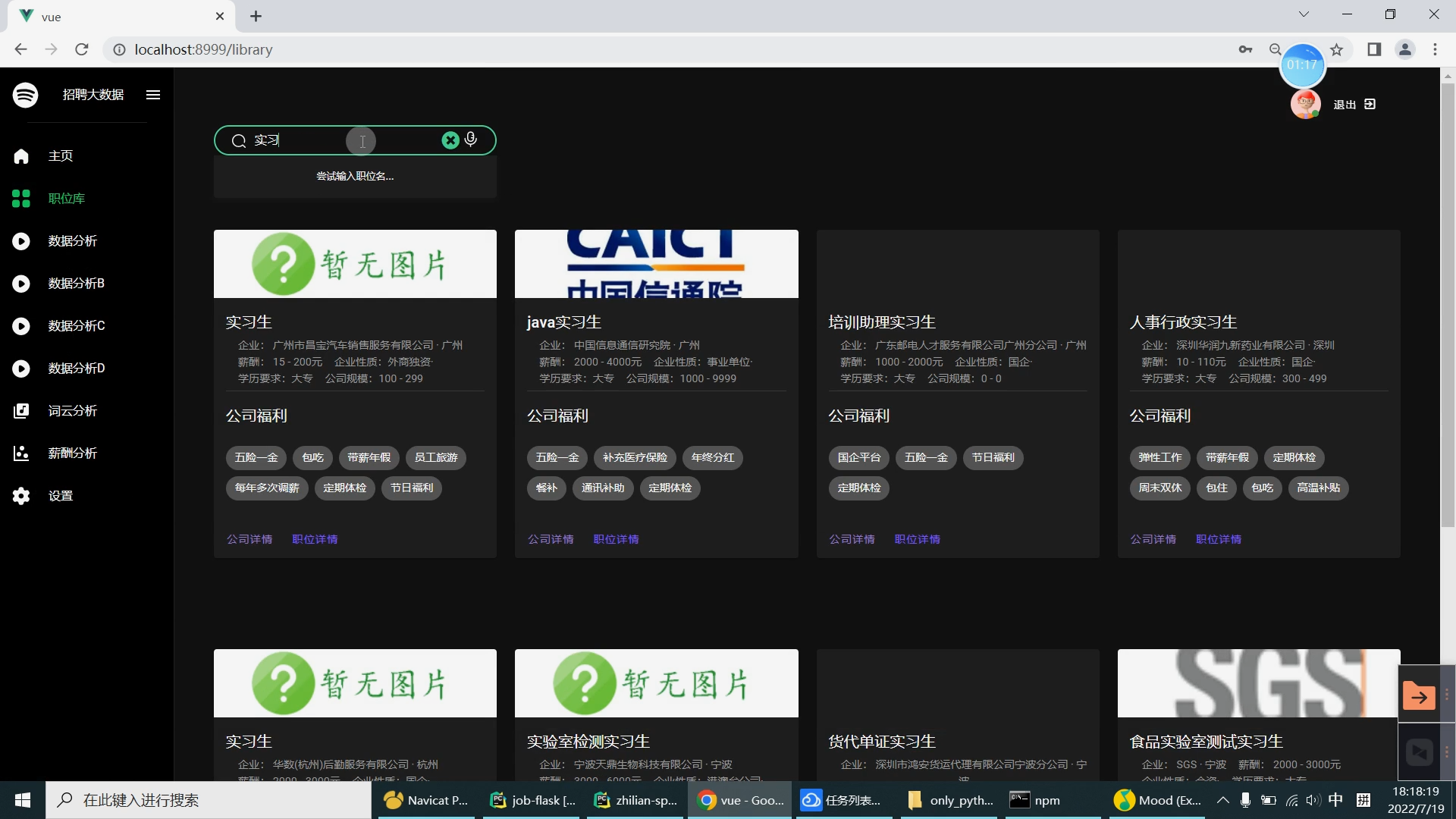Select the 五险一金 benefit tag on 实习生 card

[x=256, y=457]
